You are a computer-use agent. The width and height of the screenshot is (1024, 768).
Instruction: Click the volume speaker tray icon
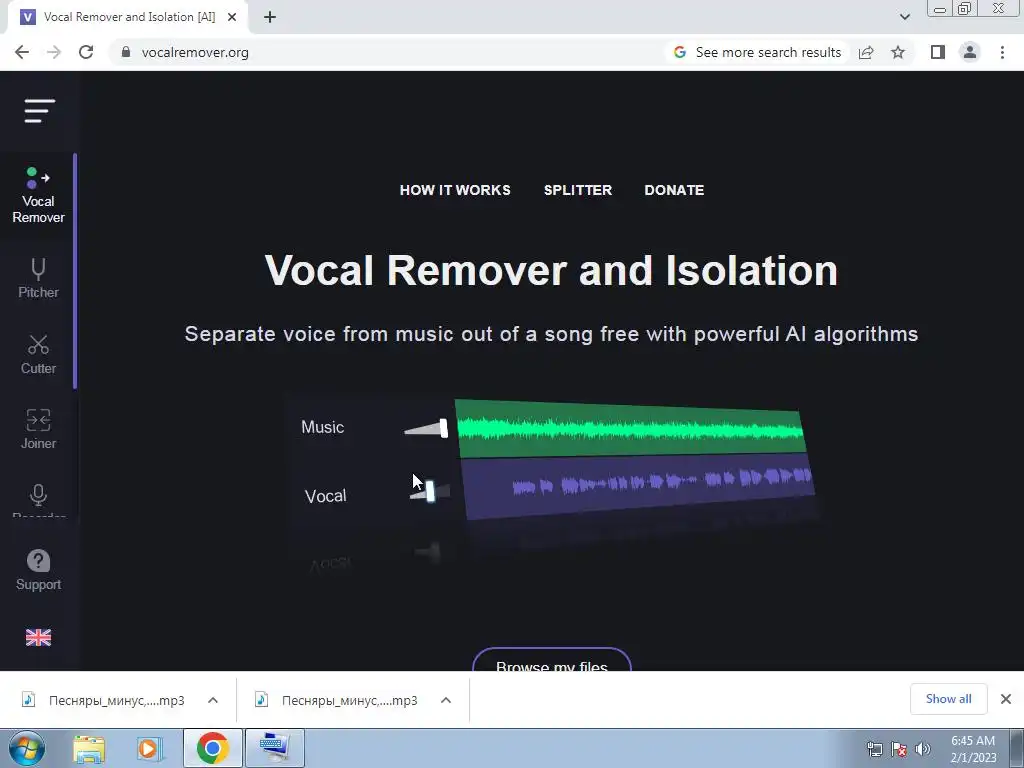pyautogui.click(x=922, y=749)
